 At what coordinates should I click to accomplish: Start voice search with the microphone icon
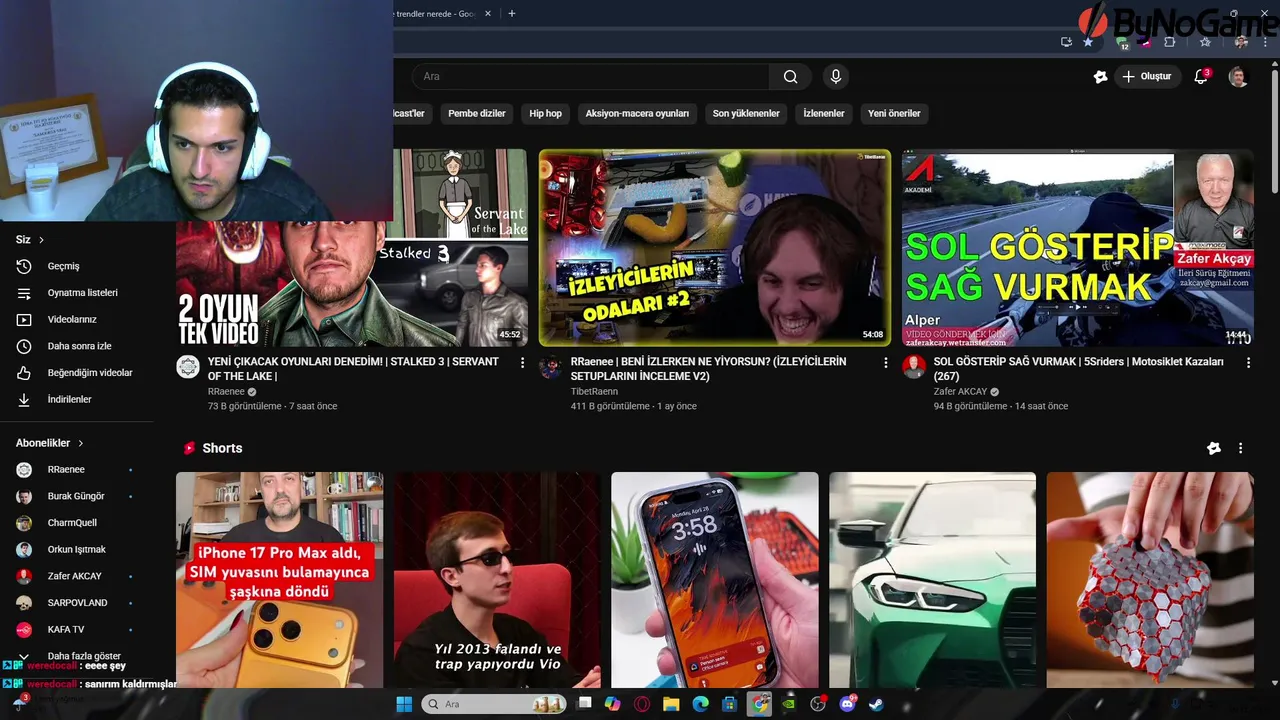tap(836, 77)
